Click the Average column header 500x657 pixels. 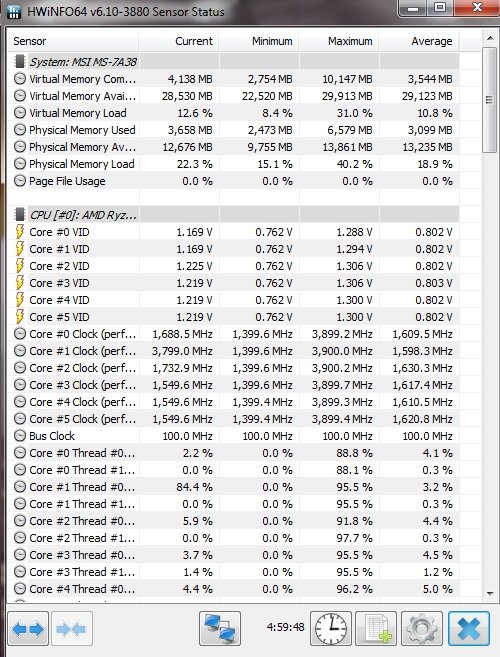click(x=419, y=41)
